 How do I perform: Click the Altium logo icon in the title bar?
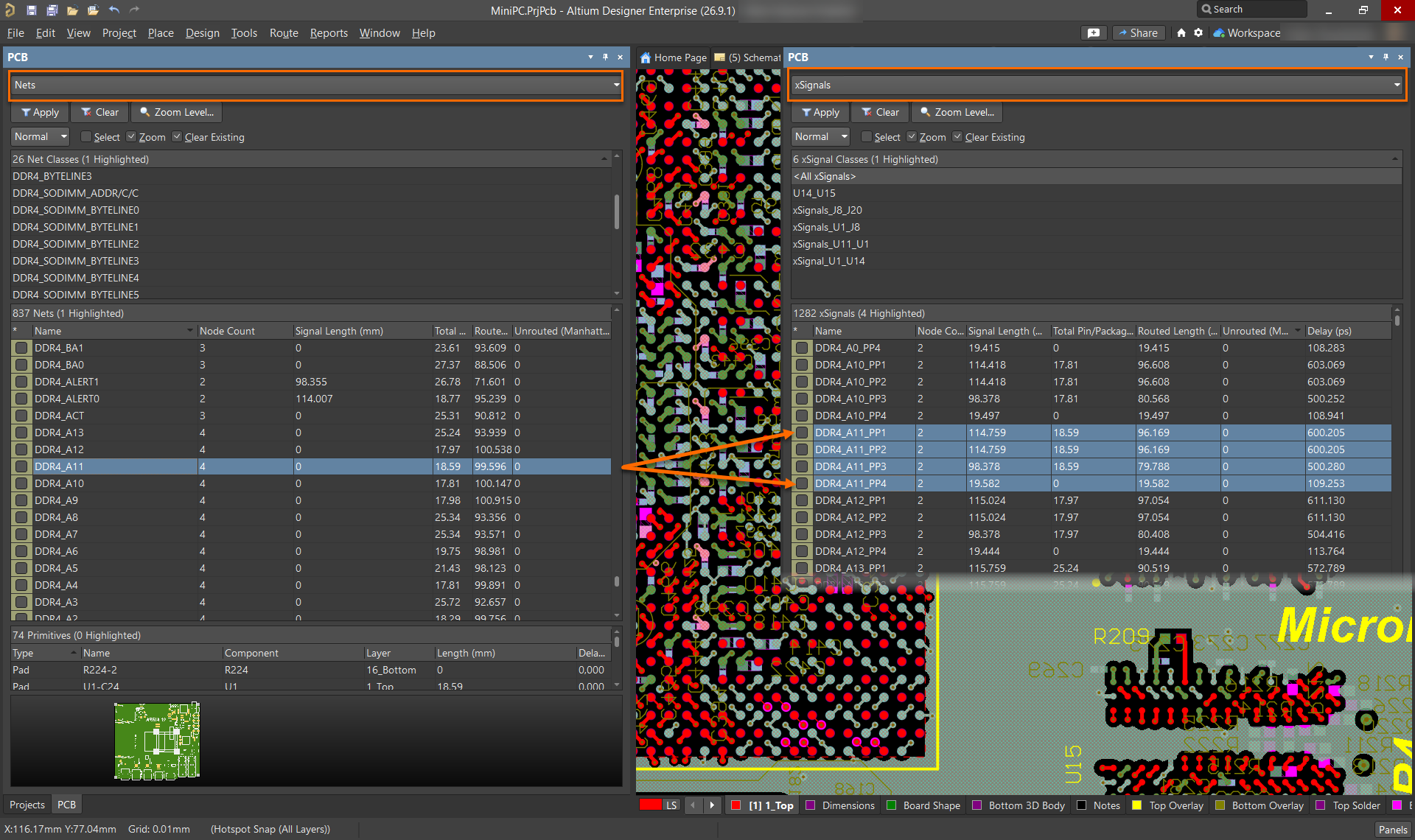10,10
